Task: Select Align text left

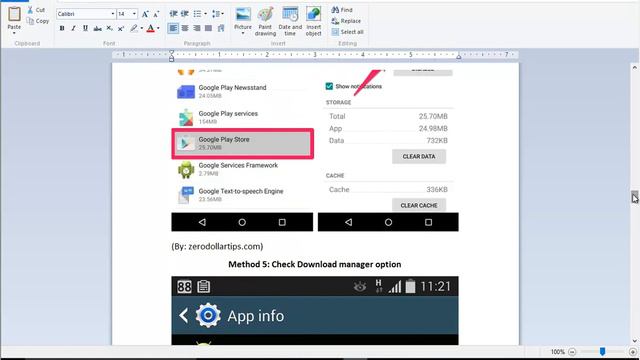Action: tap(173, 28)
